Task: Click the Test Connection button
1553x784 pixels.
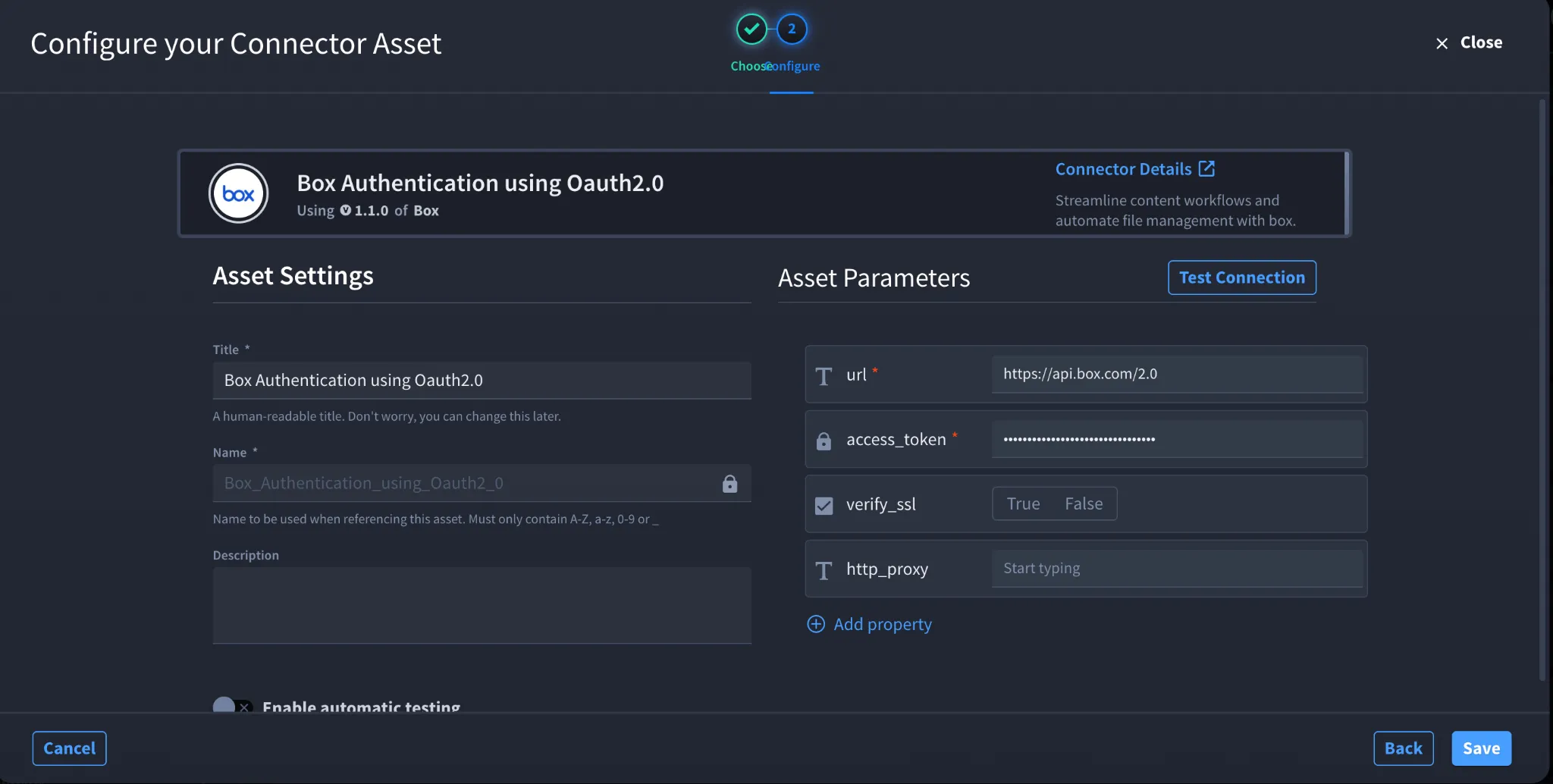Action: pyautogui.click(x=1242, y=278)
